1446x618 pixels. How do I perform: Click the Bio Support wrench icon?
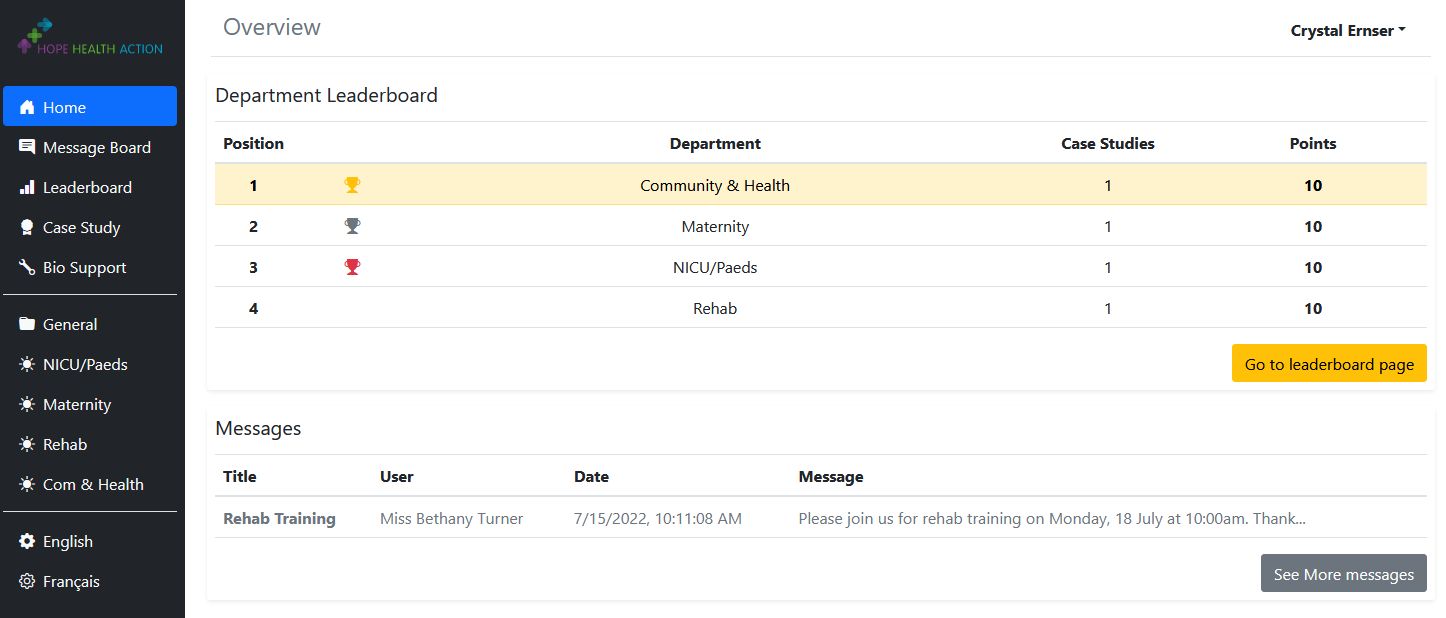(27, 267)
